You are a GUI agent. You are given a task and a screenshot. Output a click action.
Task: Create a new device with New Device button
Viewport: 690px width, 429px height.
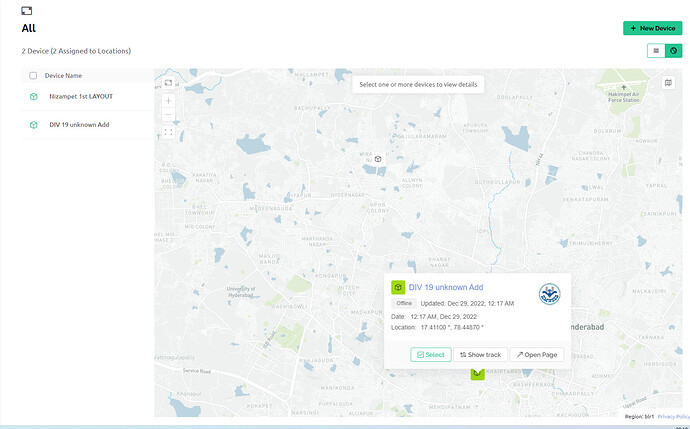pyautogui.click(x=653, y=28)
